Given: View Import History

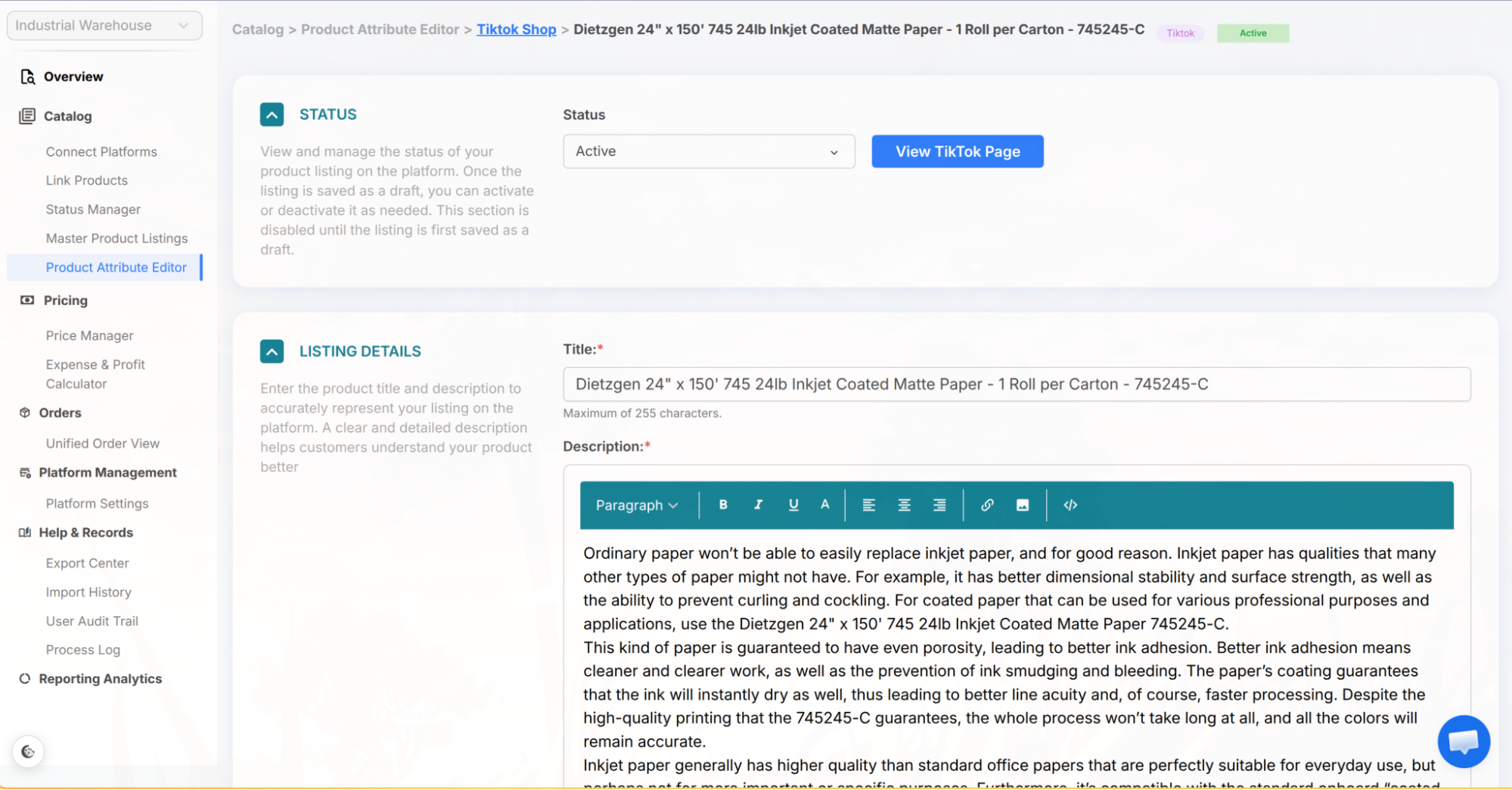Looking at the screenshot, I should tap(88, 592).
